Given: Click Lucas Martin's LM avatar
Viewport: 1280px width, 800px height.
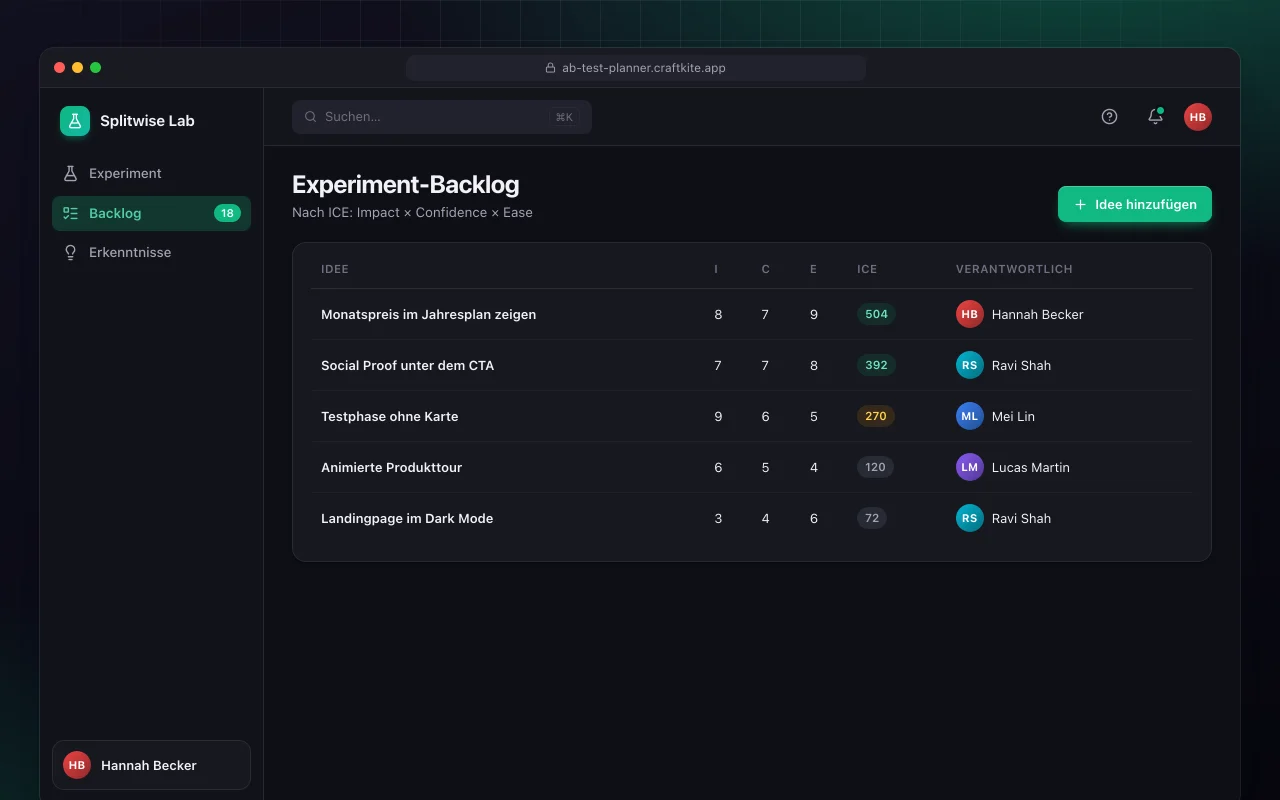Looking at the screenshot, I should coord(970,467).
